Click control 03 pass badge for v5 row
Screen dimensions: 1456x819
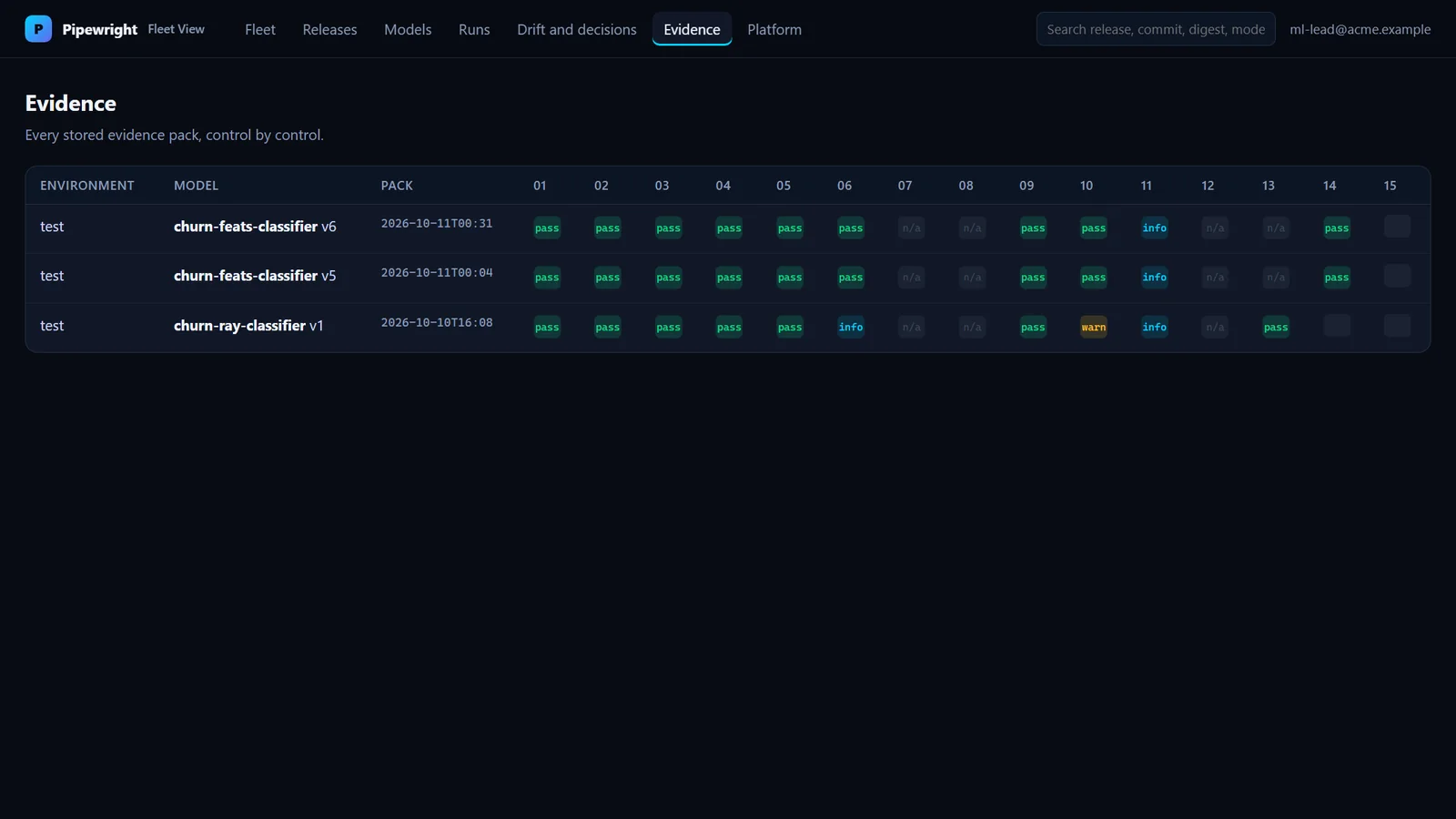(x=668, y=277)
